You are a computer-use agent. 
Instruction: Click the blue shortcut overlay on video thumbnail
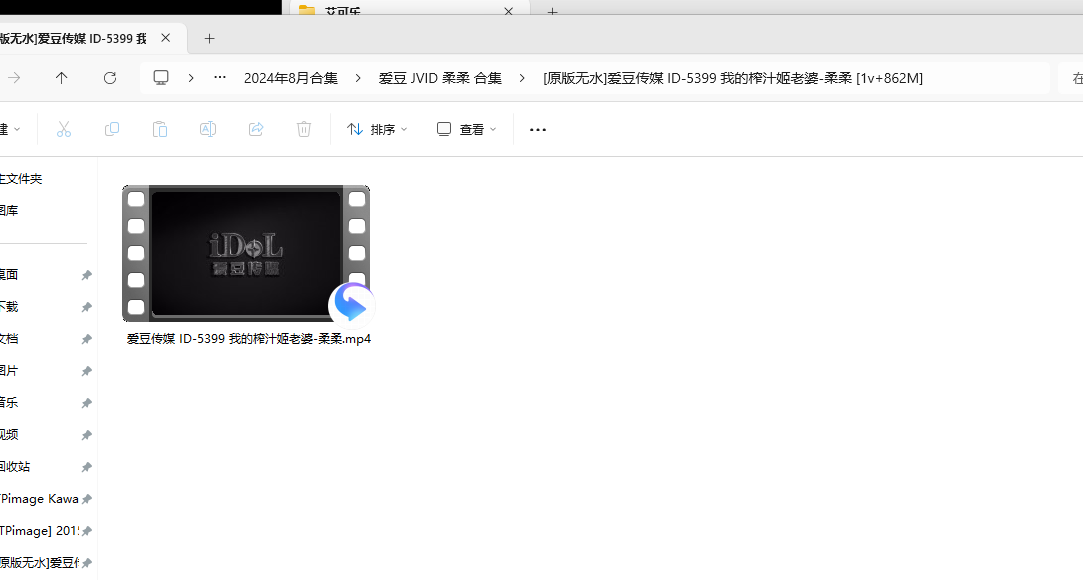[352, 304]
